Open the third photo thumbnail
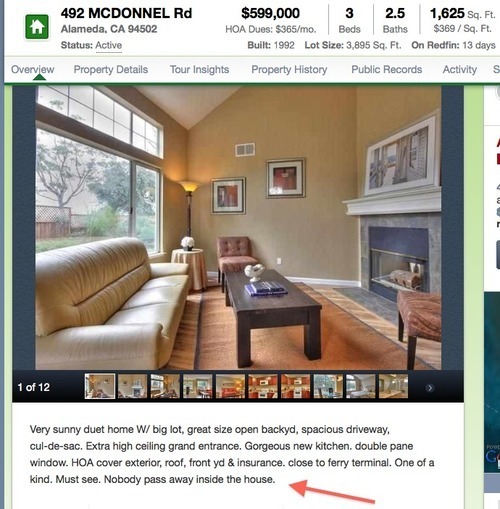Image resolution: width=500 pixels, height=509 pixels. 165,386
